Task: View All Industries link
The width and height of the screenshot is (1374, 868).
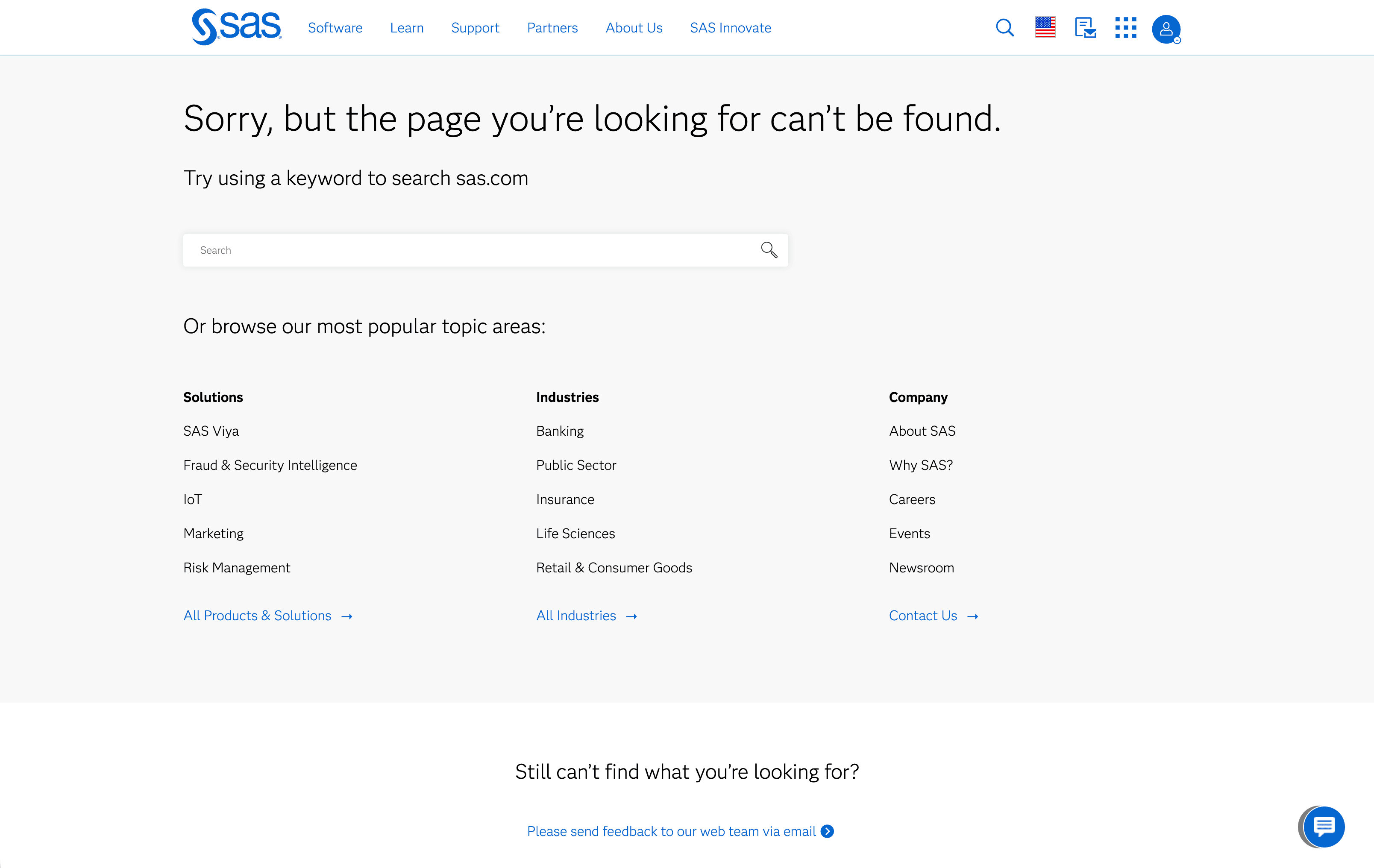Action: 576,616
